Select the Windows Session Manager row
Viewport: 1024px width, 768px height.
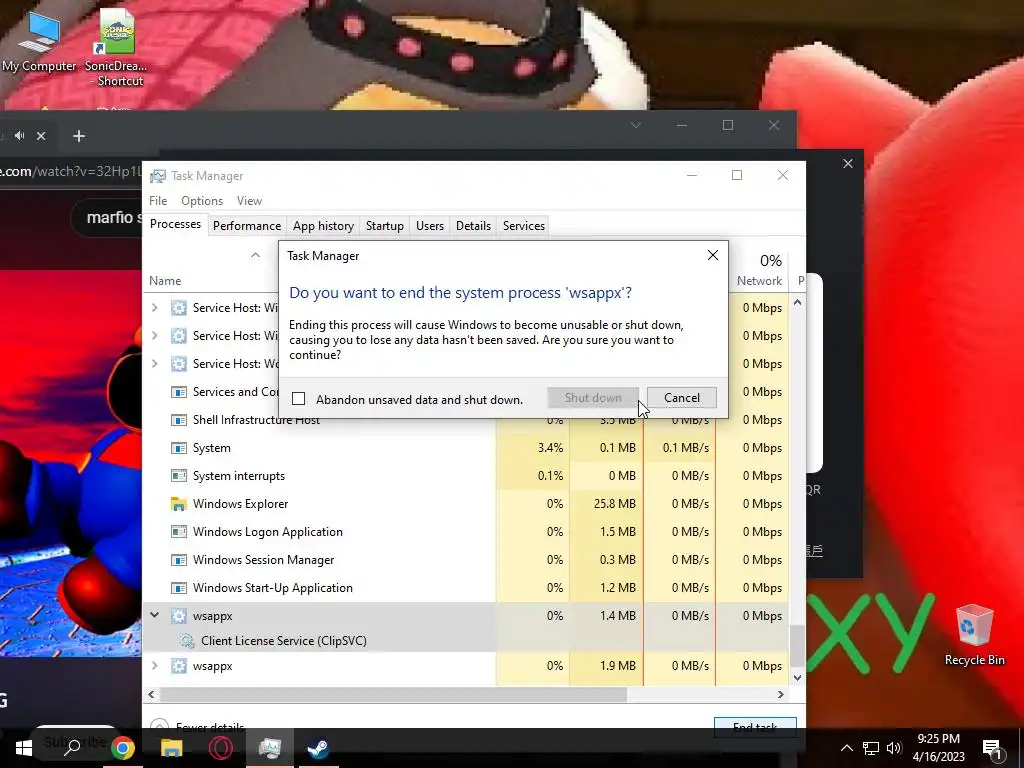(x=465, y=560)
